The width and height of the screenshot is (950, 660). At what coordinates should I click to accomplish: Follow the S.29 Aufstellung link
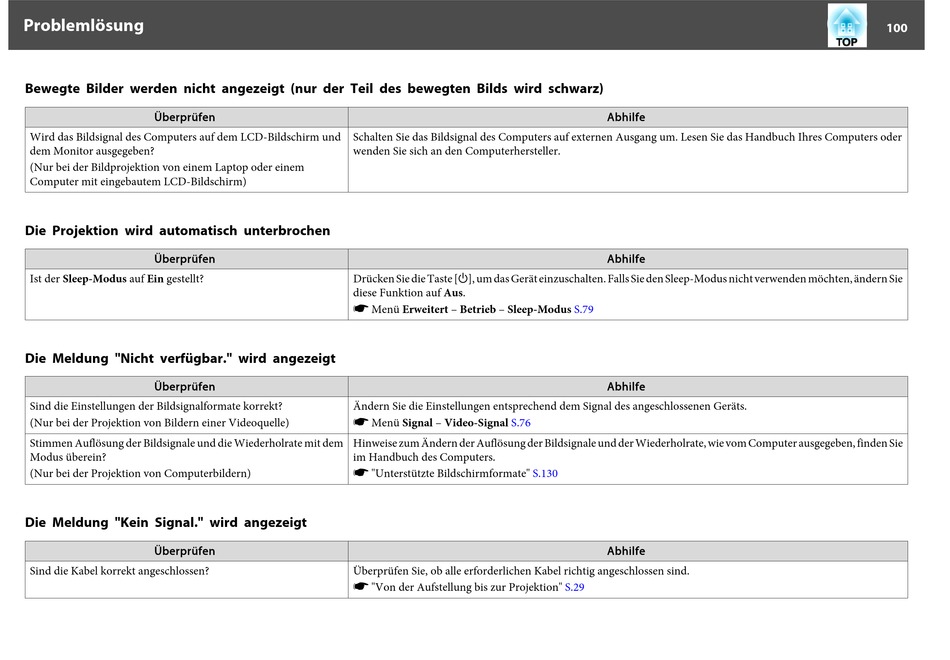(574, 587)
